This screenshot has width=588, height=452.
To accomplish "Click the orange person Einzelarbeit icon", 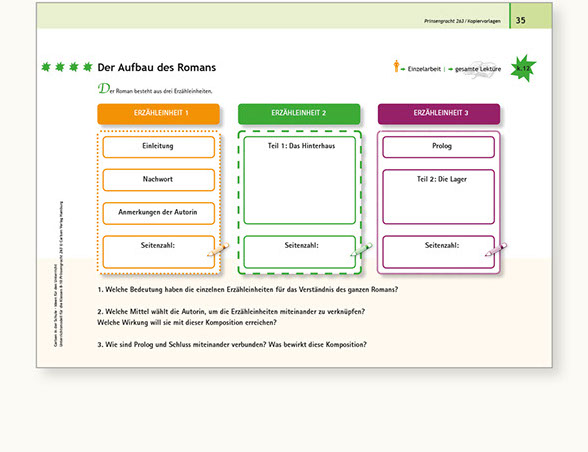I will 396,66.
